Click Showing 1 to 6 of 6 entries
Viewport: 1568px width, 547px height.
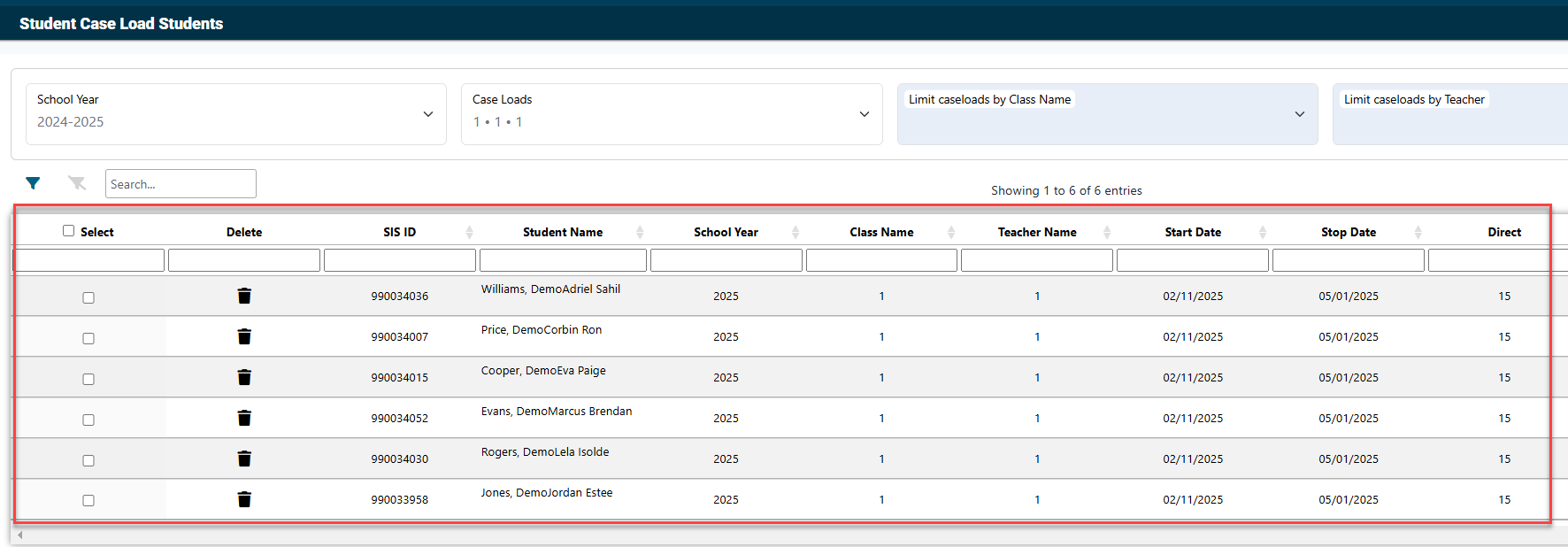1066,190
